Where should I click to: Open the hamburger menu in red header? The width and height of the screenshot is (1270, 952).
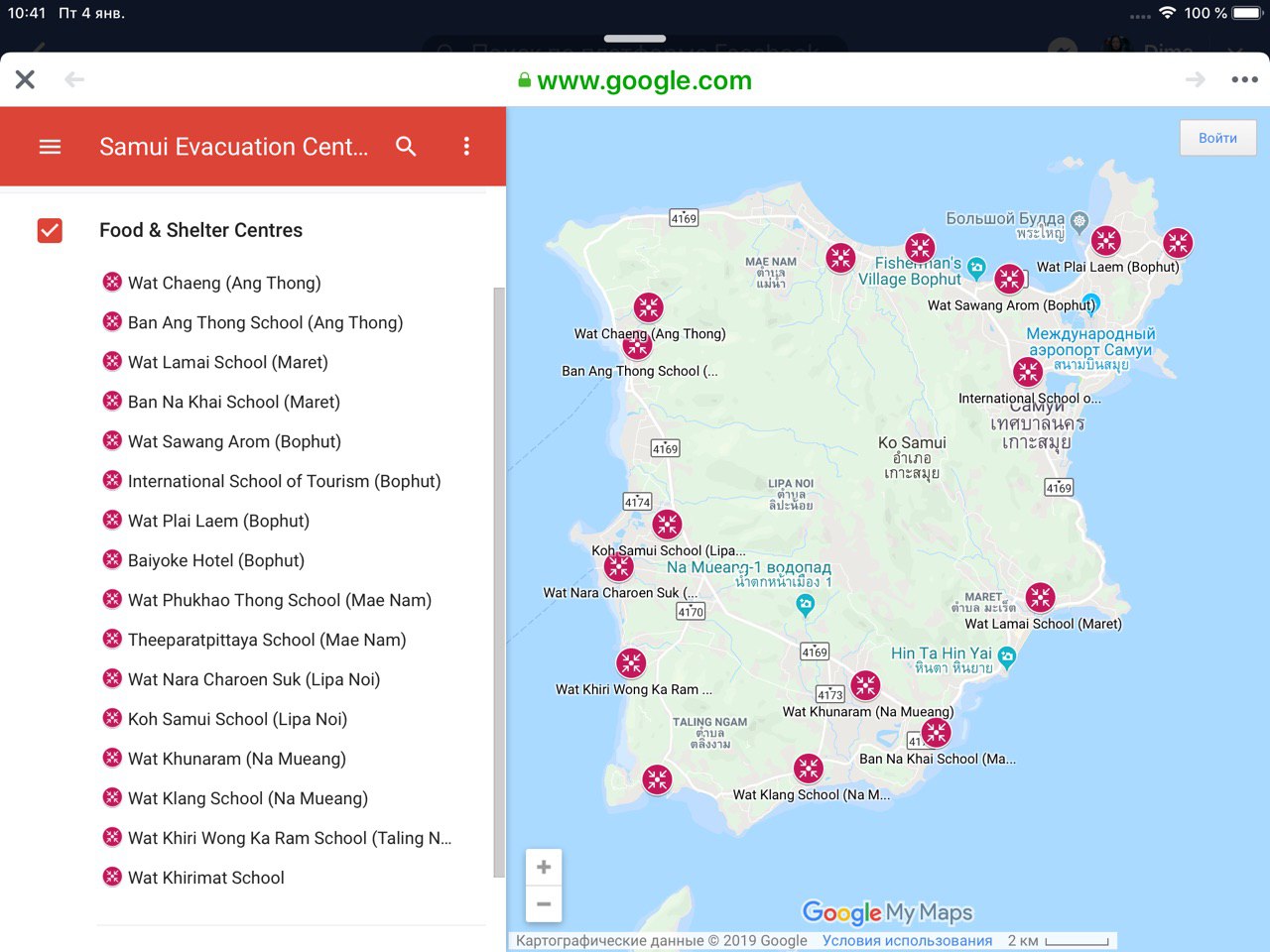[x=50, y=147]
